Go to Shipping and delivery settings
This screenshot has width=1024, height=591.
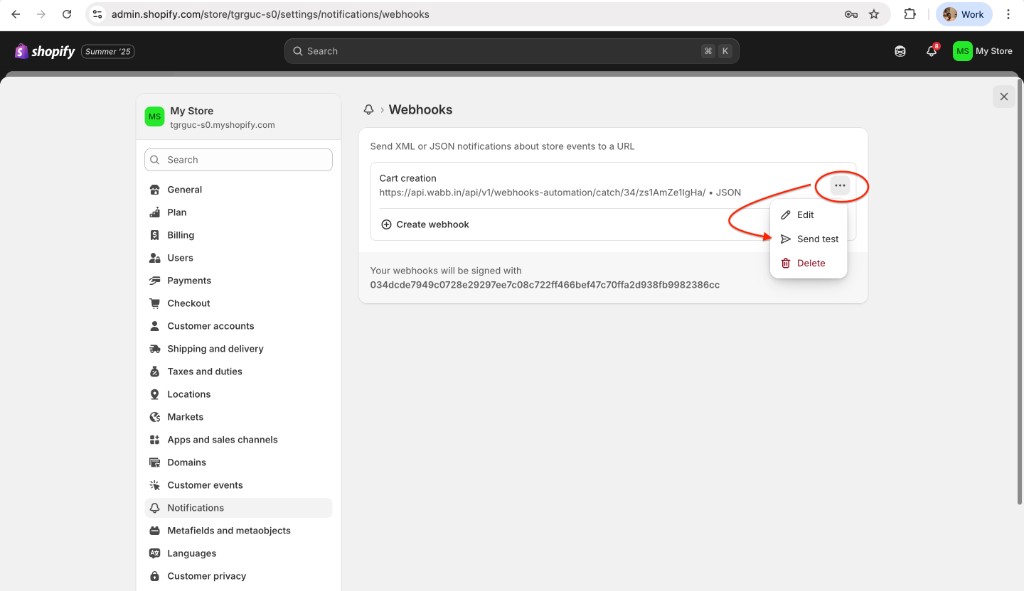238,349
